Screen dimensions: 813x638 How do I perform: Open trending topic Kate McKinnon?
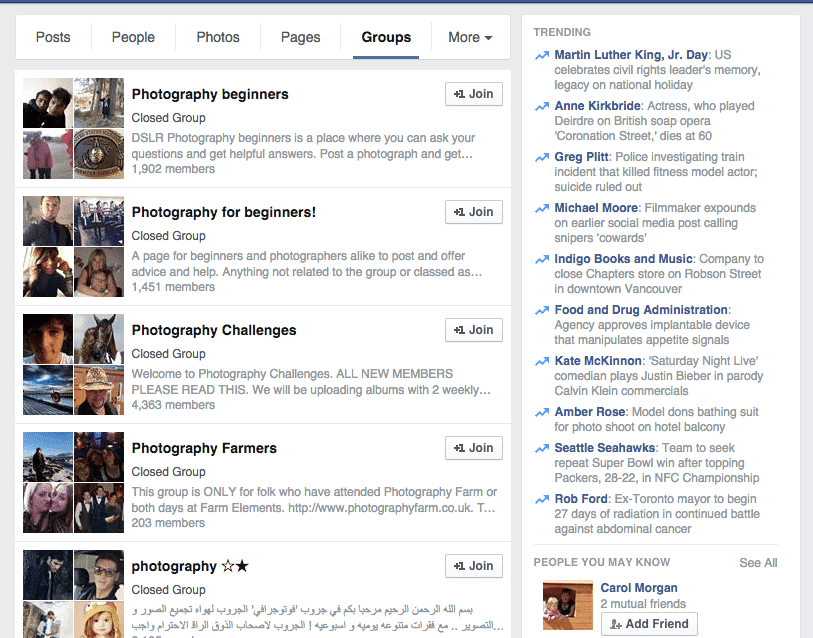click(x=598, y=360)
